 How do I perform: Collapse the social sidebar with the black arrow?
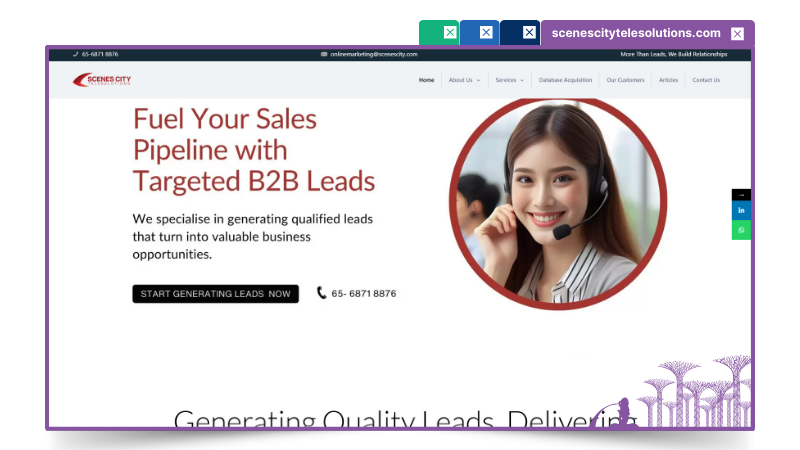pos(741,194)
